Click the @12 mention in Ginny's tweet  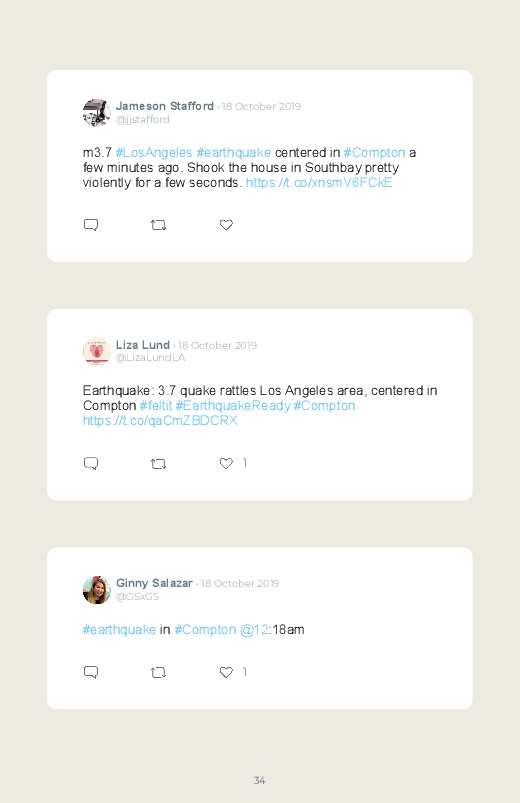[x=254, y=629]
